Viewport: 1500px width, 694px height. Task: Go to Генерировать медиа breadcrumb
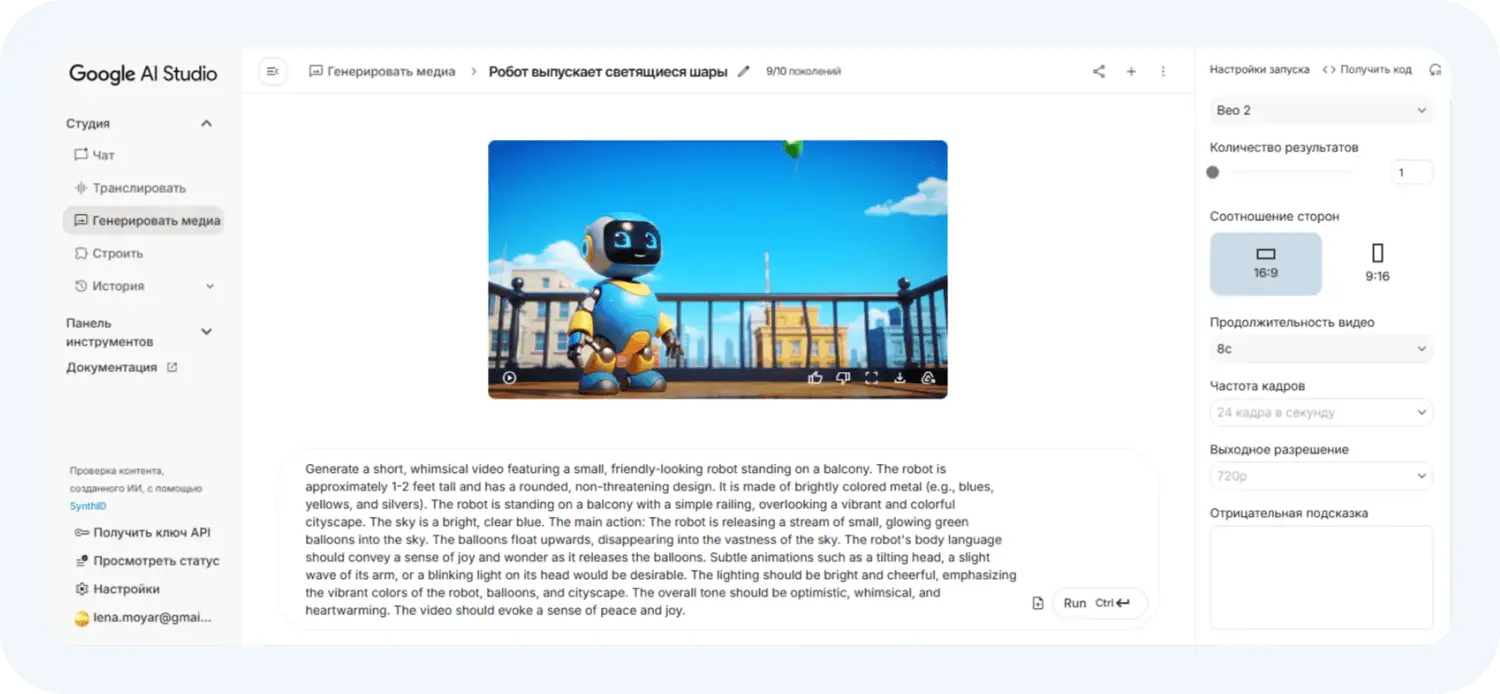coord(382,72)
